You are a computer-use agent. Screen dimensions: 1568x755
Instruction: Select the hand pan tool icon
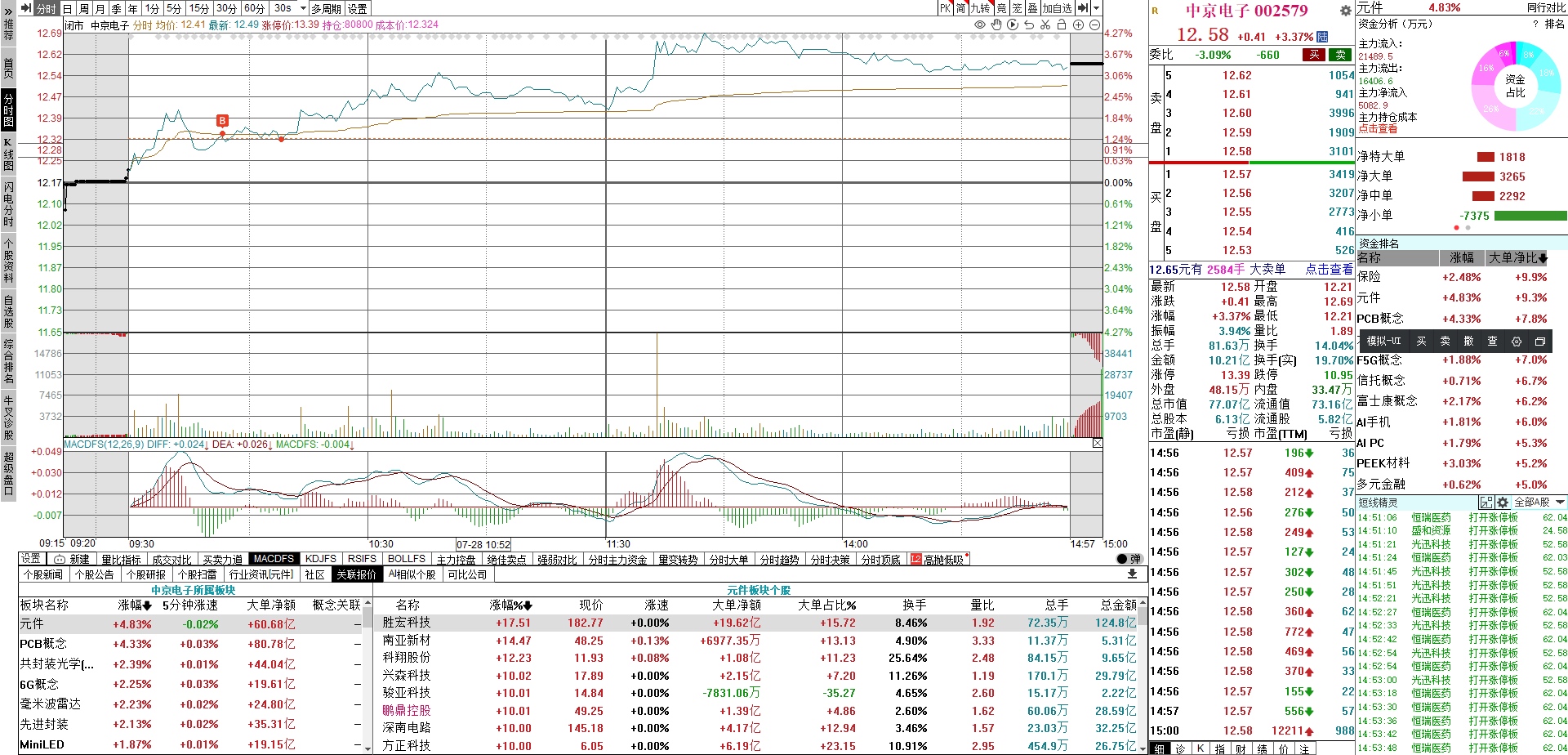click(x=996, y=25)
